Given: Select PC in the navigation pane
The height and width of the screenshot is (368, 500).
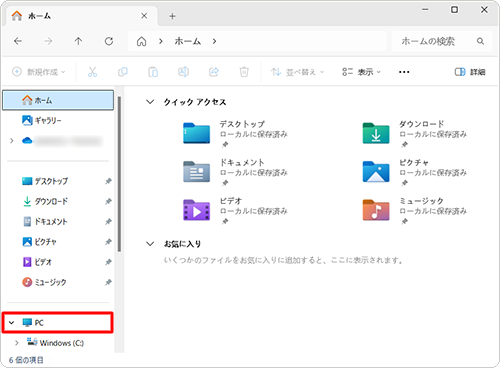Looking at the screenshot, I should pyautogui.click(x=58, y=323).
